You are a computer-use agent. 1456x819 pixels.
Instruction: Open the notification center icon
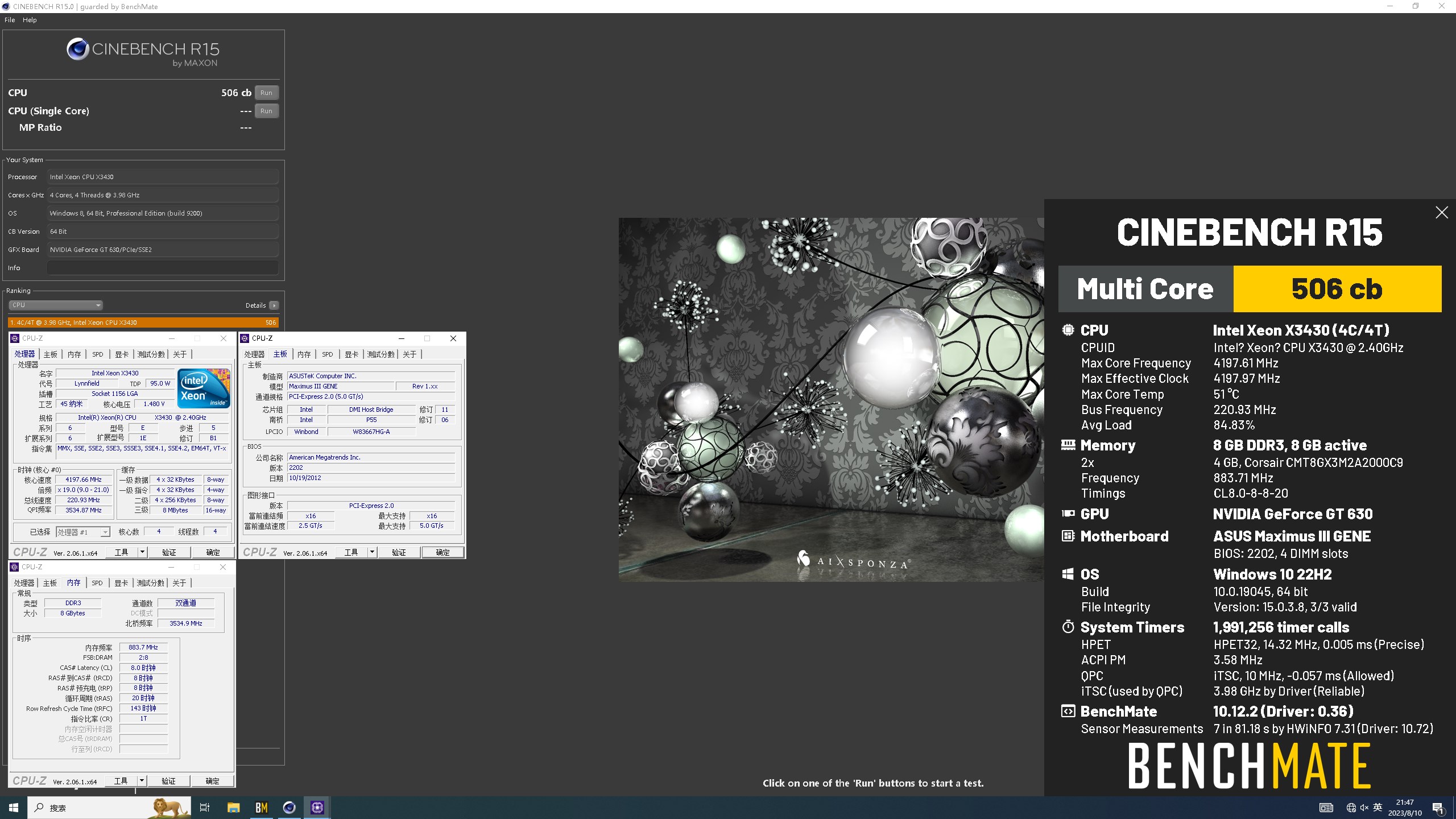pyautogui.click(x=1439, y=808)
